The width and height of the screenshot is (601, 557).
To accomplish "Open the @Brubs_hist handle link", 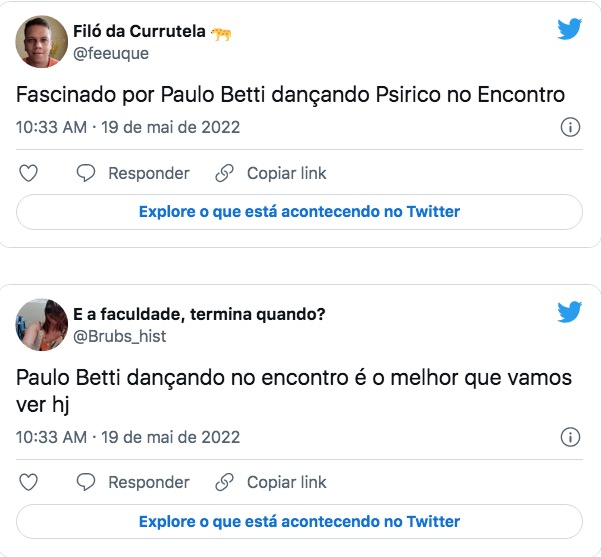I will tap(119, 337).
